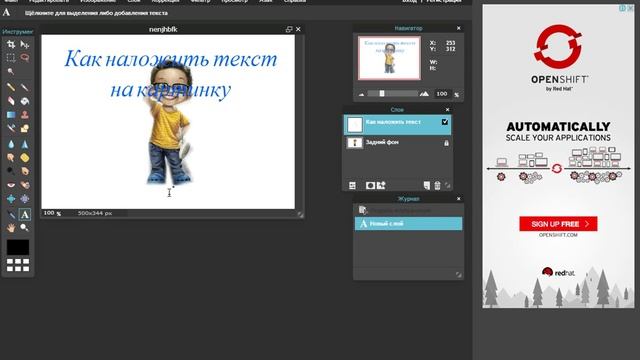This screenshot has height=360, width=640.
Task: Click the lock icon on Задний фон layer
Action: coord(446,143)
